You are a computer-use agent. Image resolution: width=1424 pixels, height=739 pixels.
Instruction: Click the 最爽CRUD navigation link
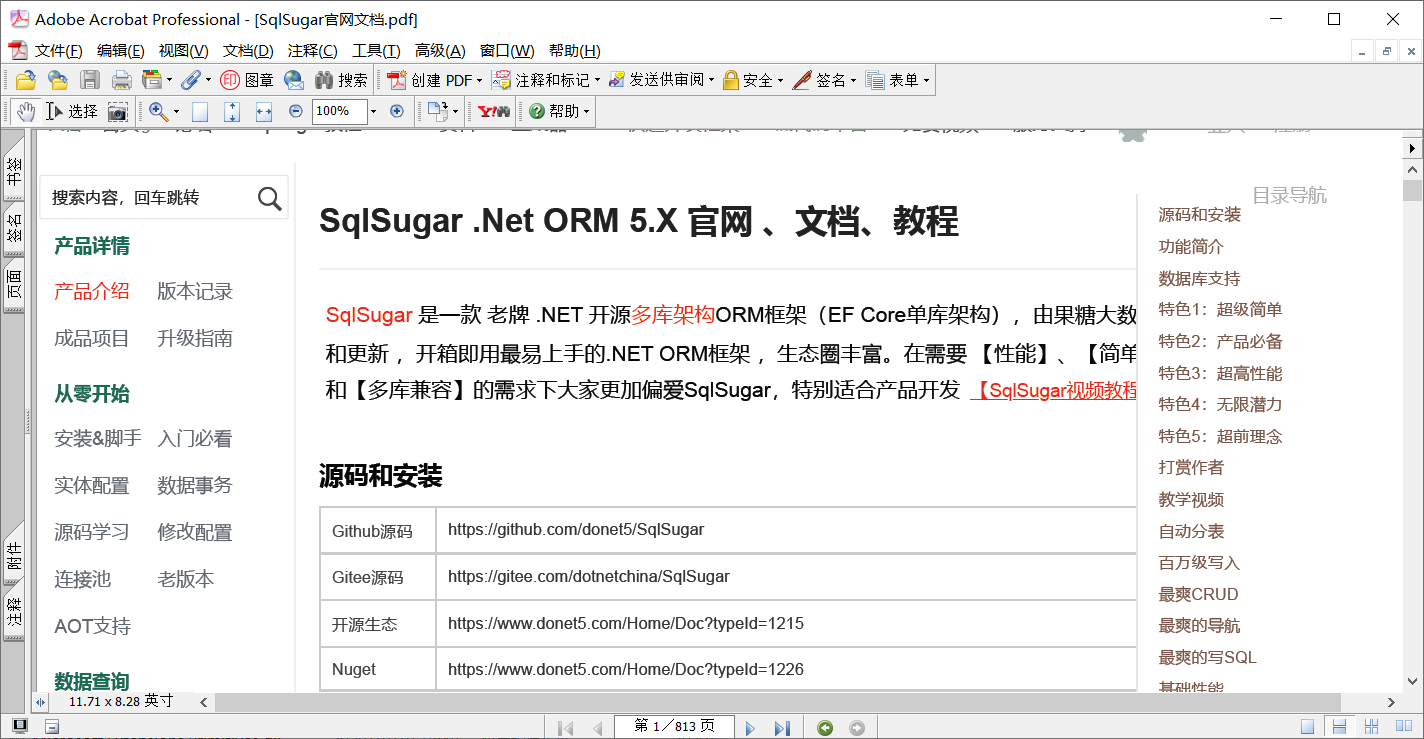pyautogui.click(x=1198, y=594)
